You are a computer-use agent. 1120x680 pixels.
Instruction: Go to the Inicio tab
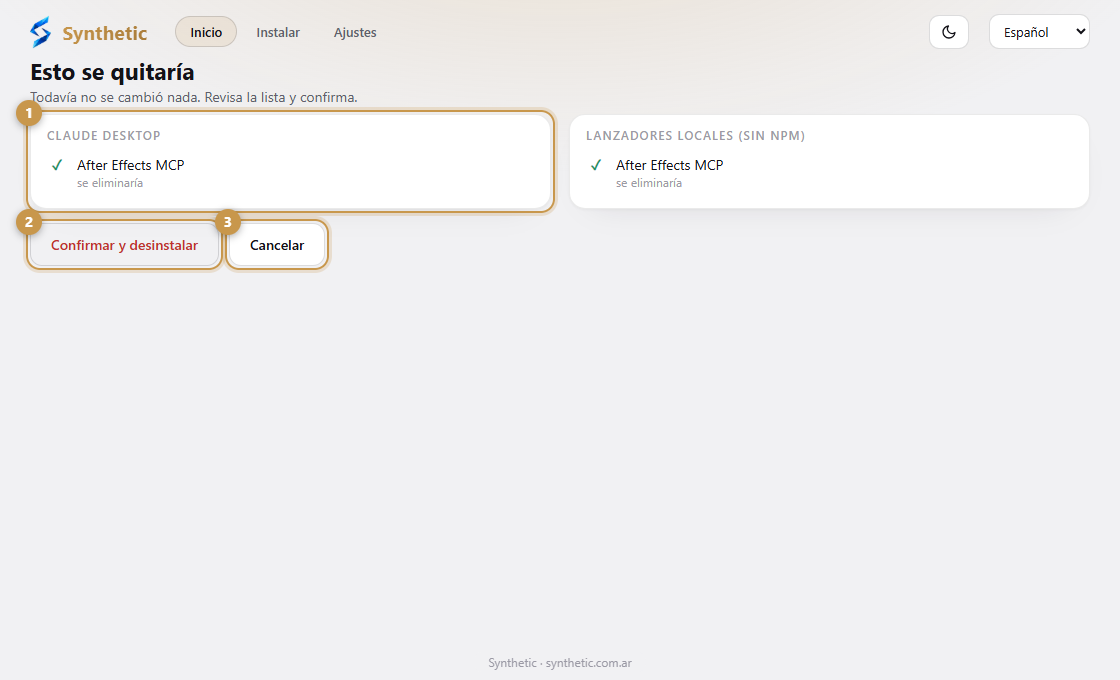pos(206,32)
